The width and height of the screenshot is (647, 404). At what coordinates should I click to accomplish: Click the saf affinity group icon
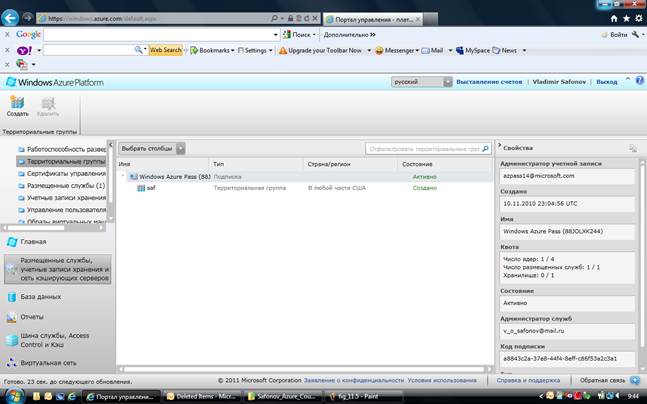coord(141,188)
